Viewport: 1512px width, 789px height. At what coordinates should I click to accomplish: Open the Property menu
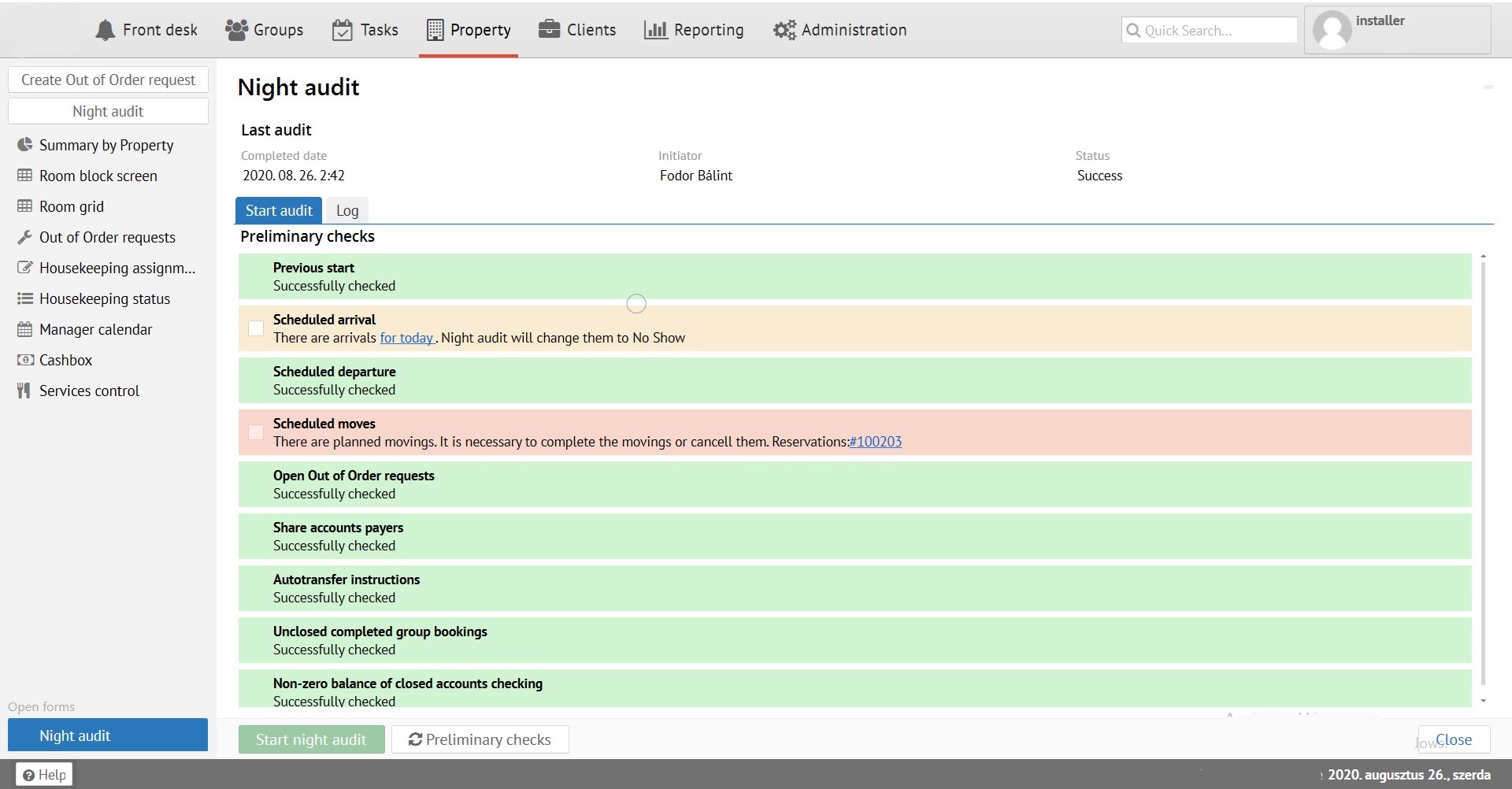[469, 30]
